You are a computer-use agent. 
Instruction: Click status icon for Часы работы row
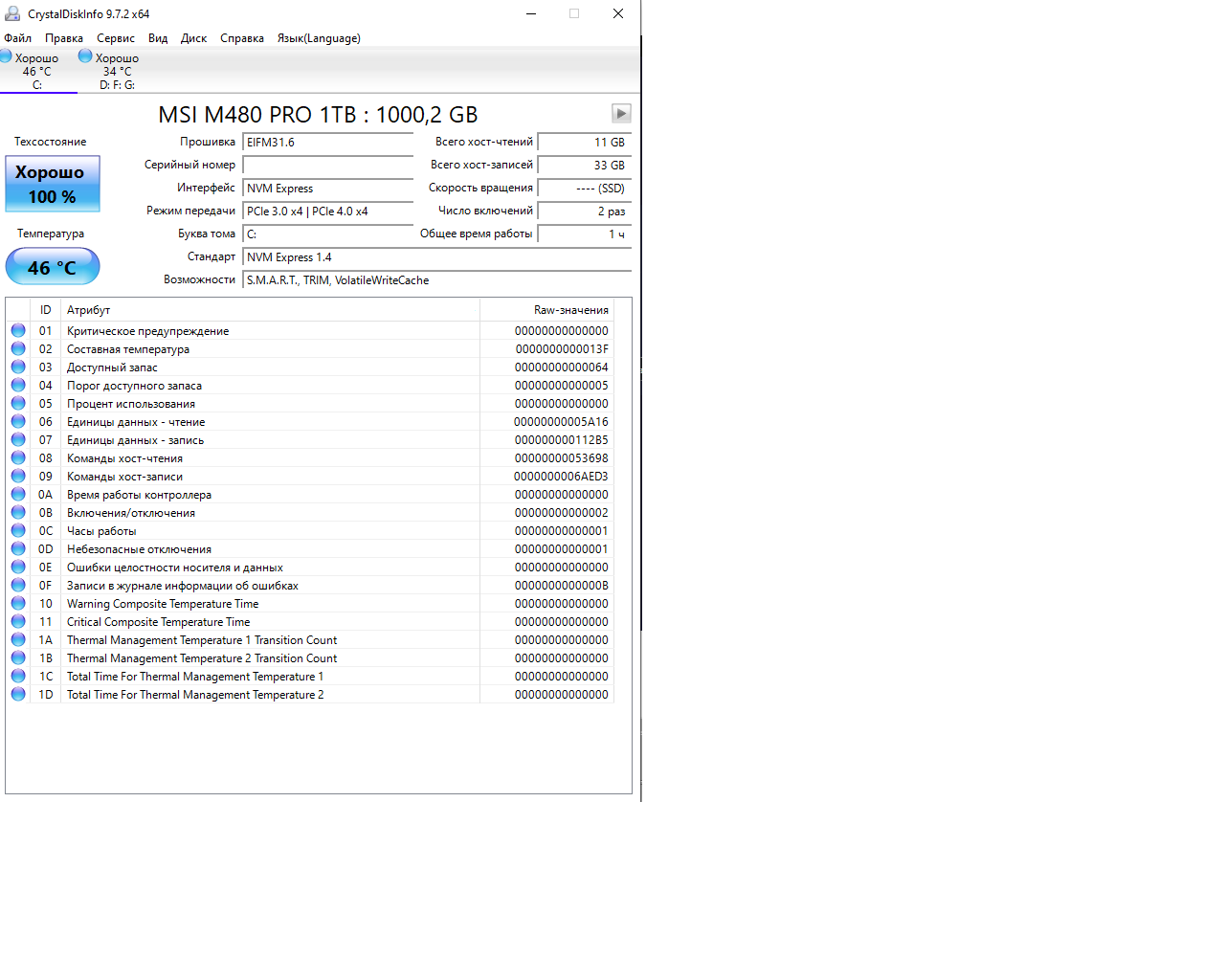click(x=18, y=530)
